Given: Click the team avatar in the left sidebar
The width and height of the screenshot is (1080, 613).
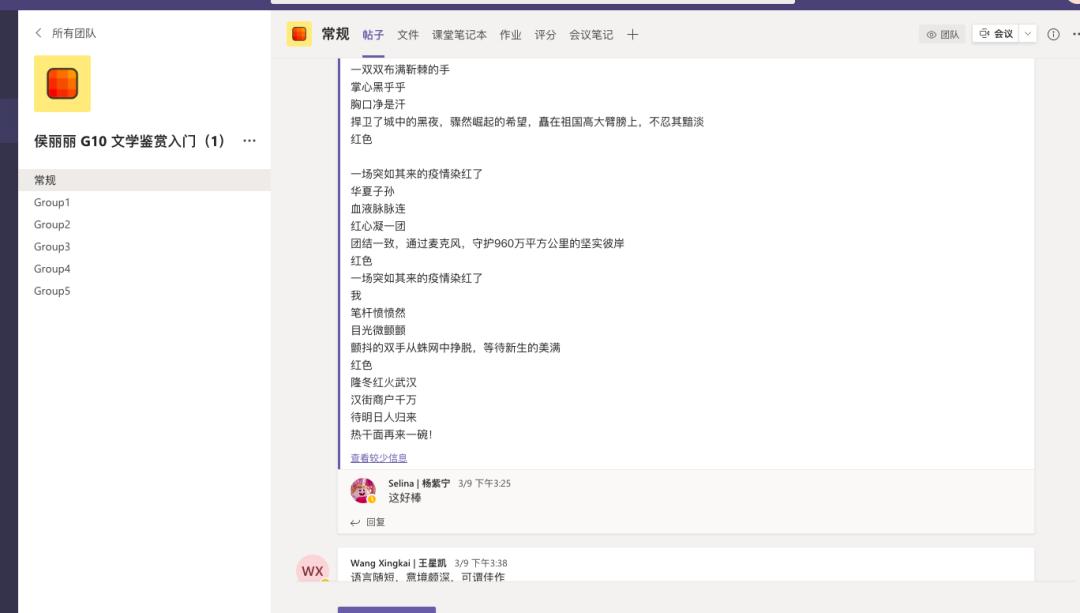Looking at the screenshot, I should coord(62,84).
